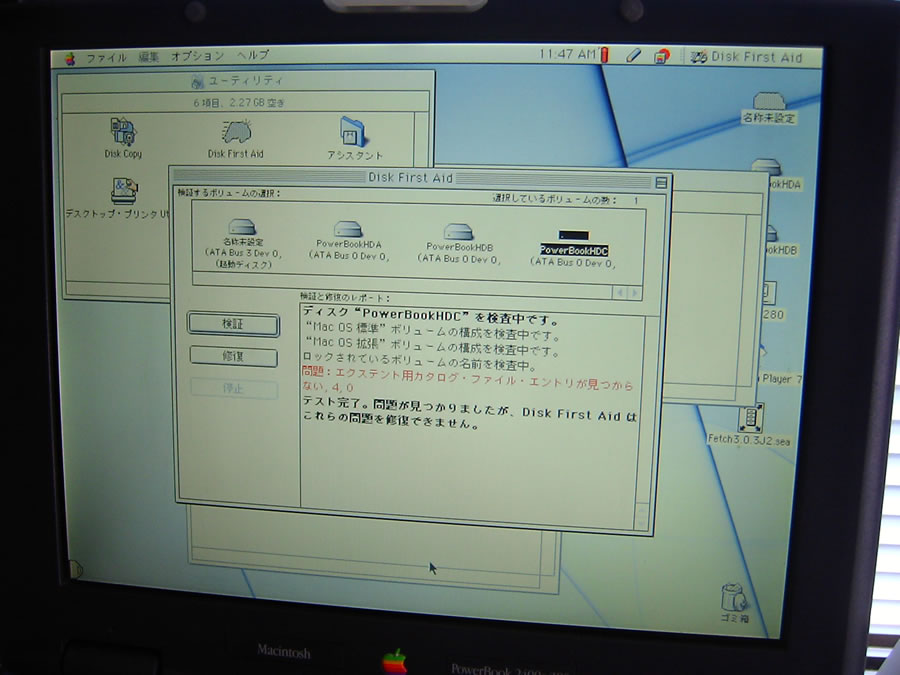Click the ディスク PowerBookHDC を検査中です line

pyautogui.click(x=430, y=316)
